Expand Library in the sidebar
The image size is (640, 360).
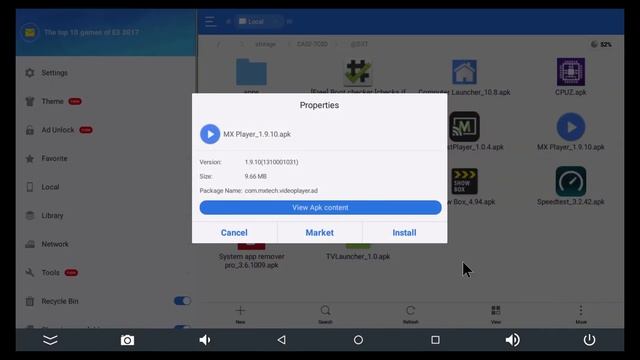coord(52,216)
